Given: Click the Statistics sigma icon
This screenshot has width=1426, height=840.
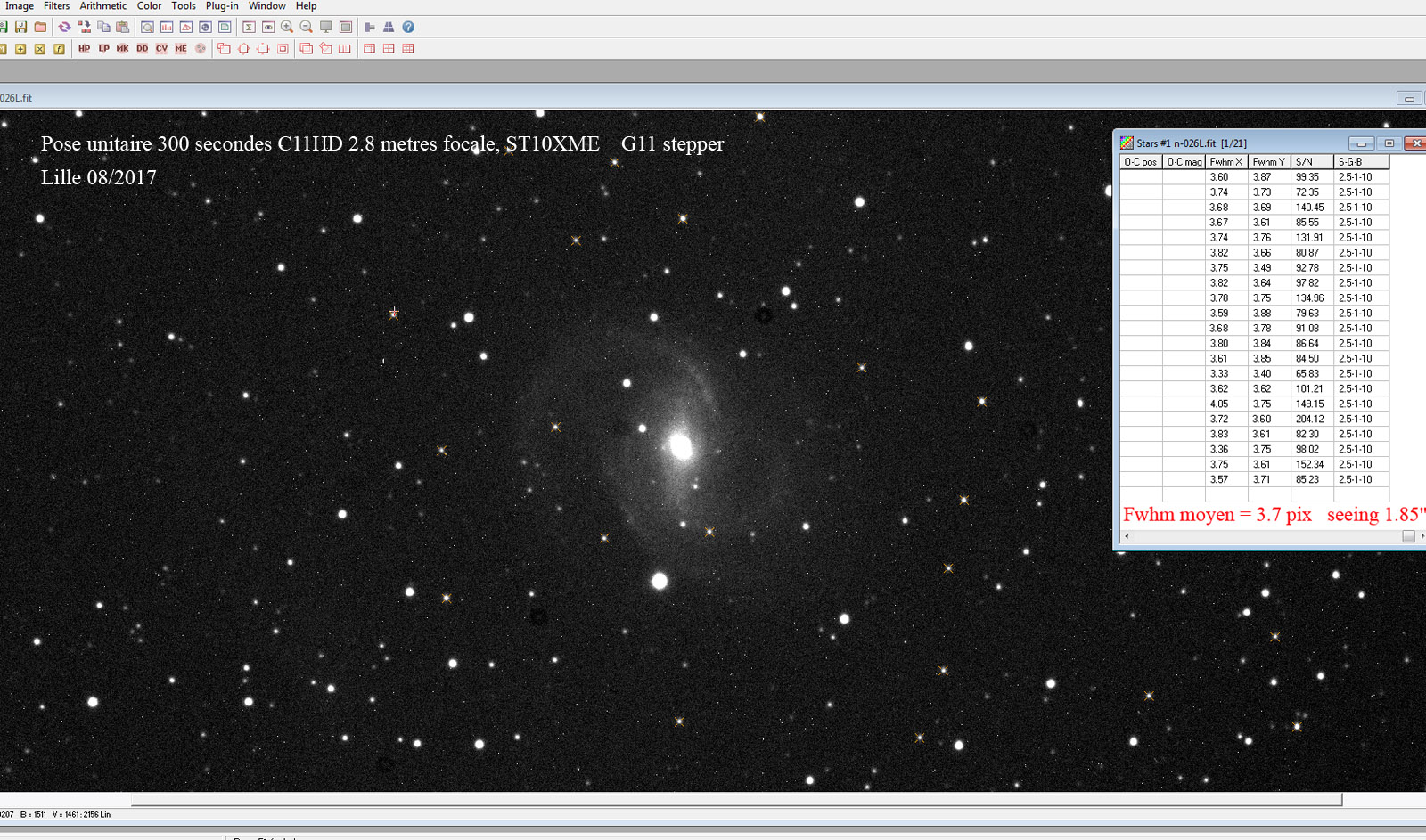Looking at the screenshot, I should 249,27.
